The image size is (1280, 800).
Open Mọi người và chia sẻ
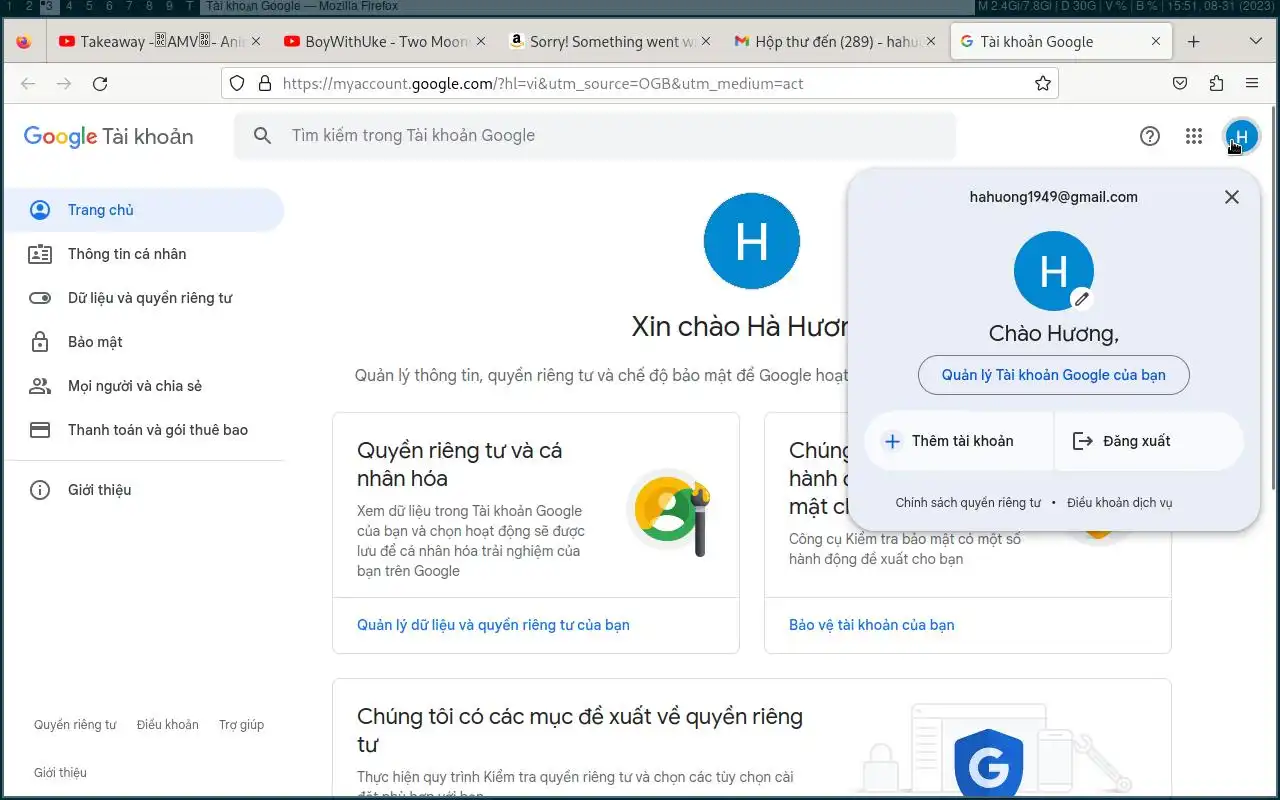[144, 386]
